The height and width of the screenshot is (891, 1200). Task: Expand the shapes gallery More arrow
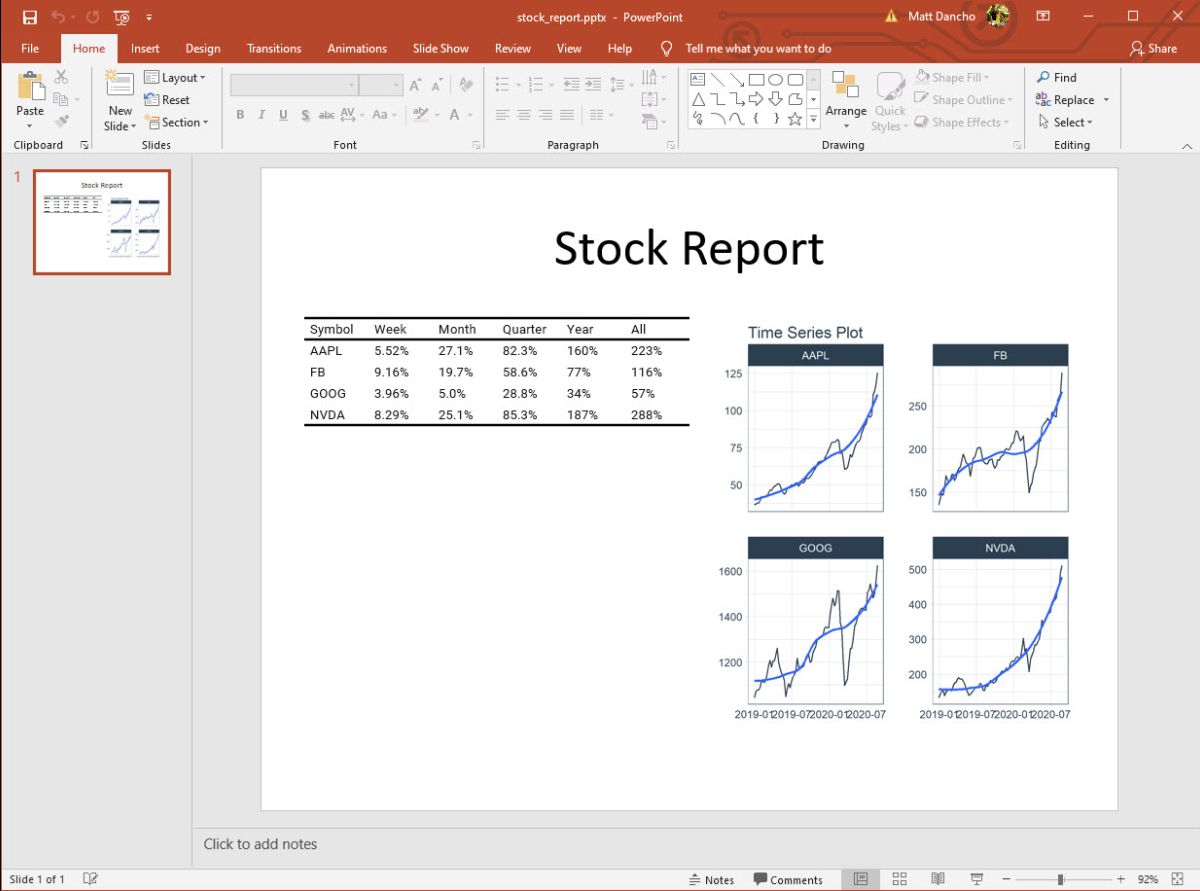(x=813, y=120)
